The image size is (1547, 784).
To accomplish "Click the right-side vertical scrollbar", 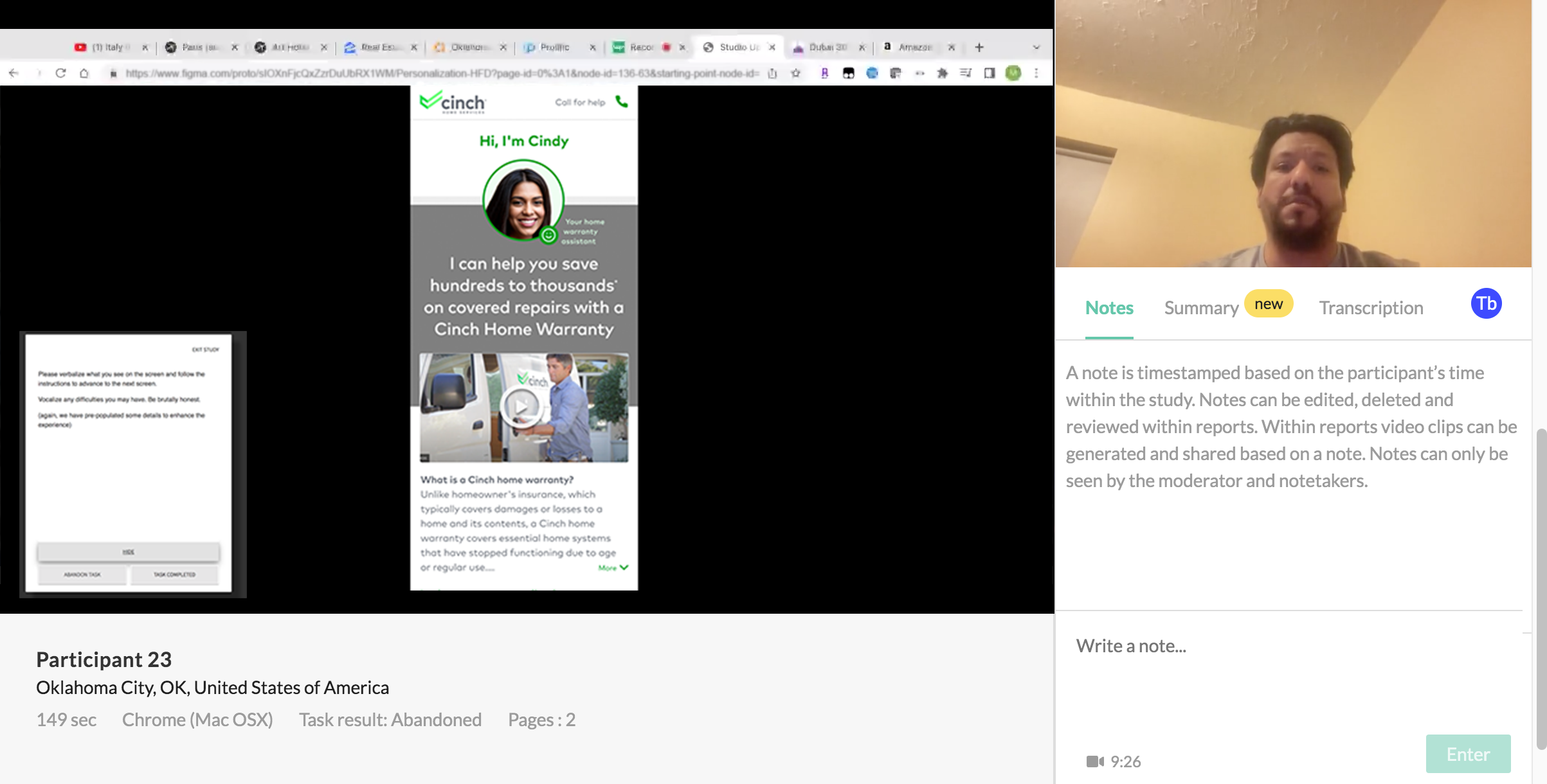I will point(1541,587).
